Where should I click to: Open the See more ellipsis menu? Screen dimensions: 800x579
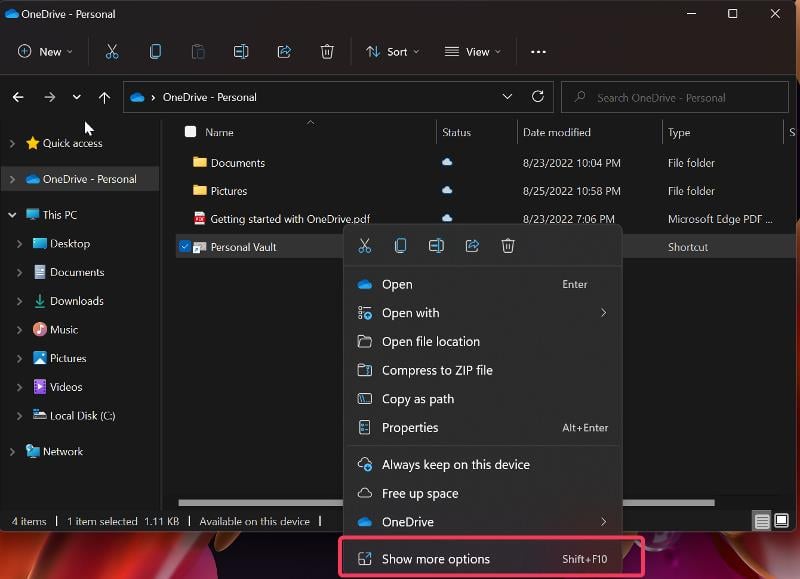(x=538, y=52)
